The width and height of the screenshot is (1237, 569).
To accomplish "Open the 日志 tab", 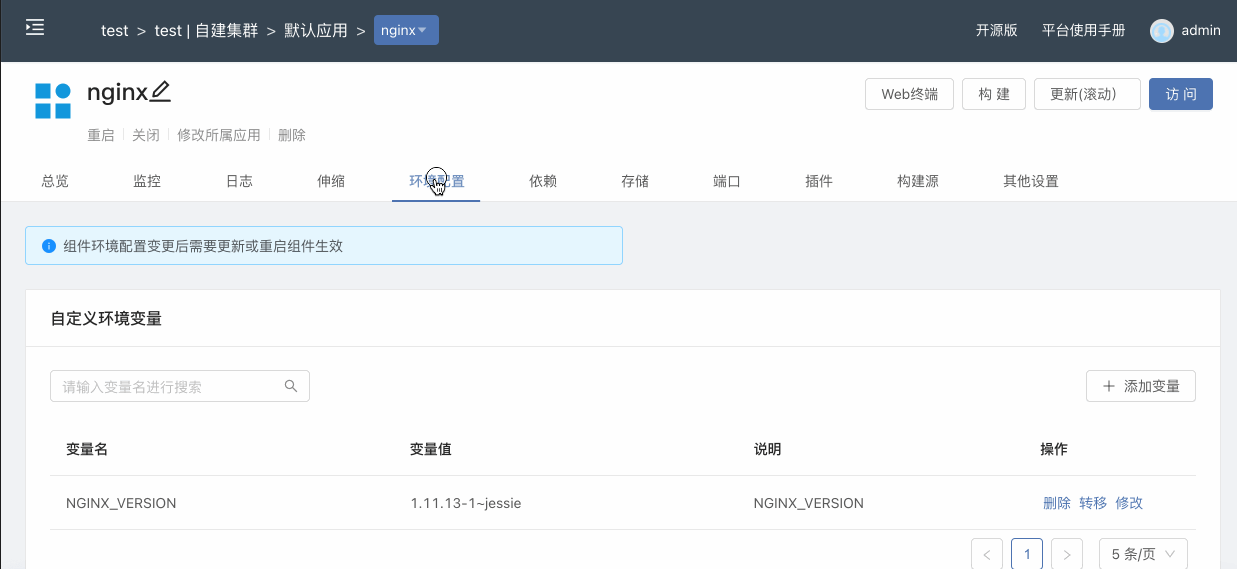I will coord(239,181).
